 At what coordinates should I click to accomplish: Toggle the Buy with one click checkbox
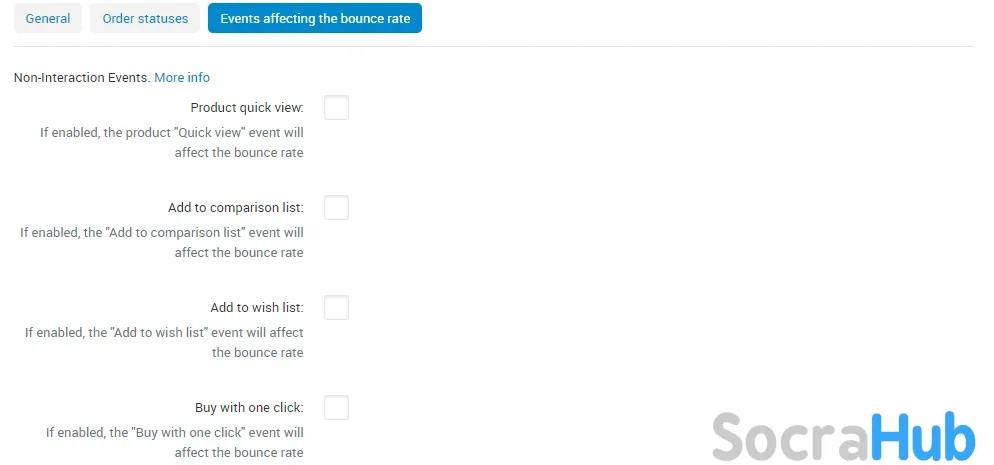[x=337, y=408]
